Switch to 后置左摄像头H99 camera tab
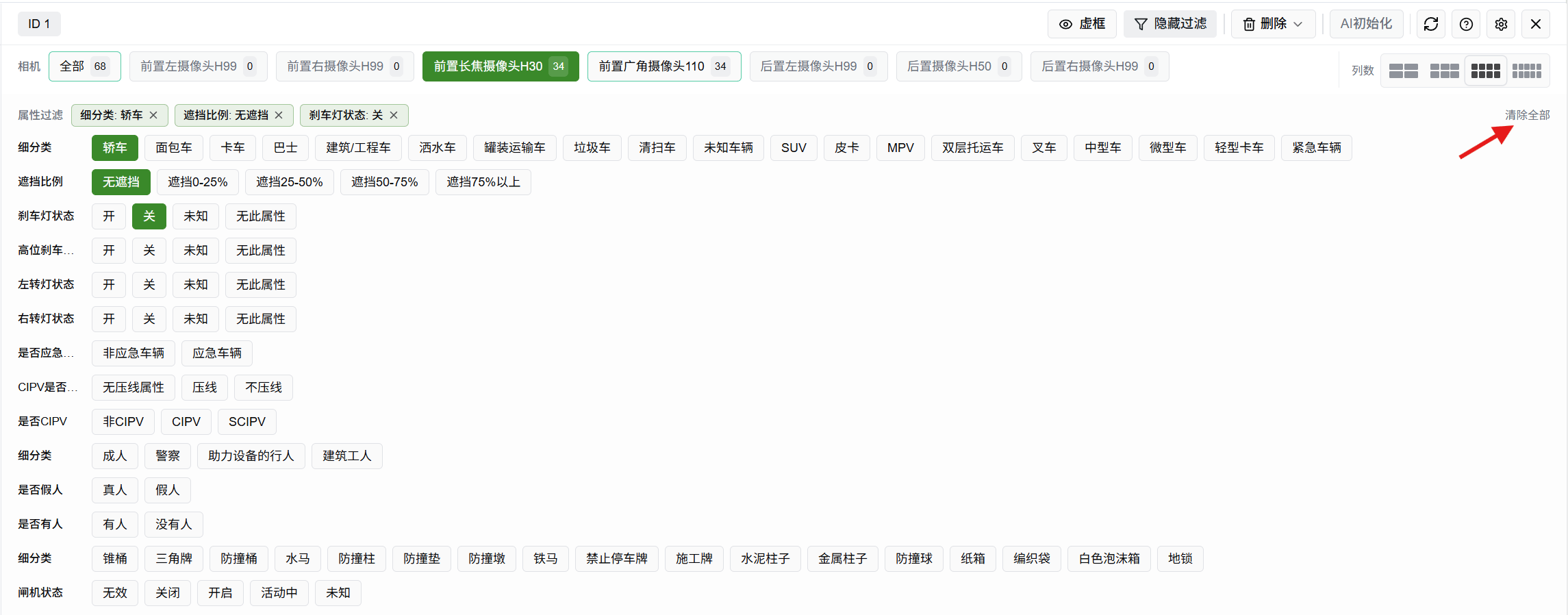 (819, 66)
